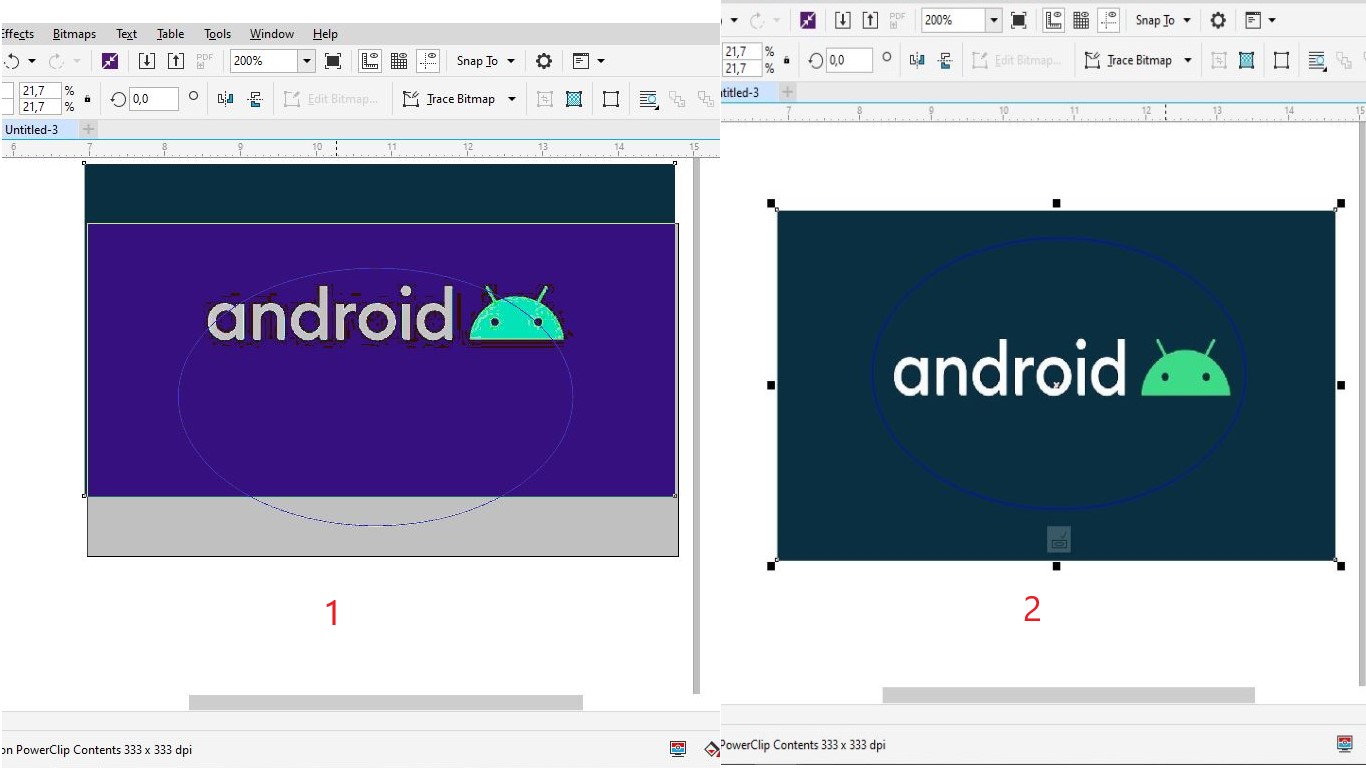The image size is (1366, 768).
Task: Toggle the document grid visibility
Action: tap(399, 61)
